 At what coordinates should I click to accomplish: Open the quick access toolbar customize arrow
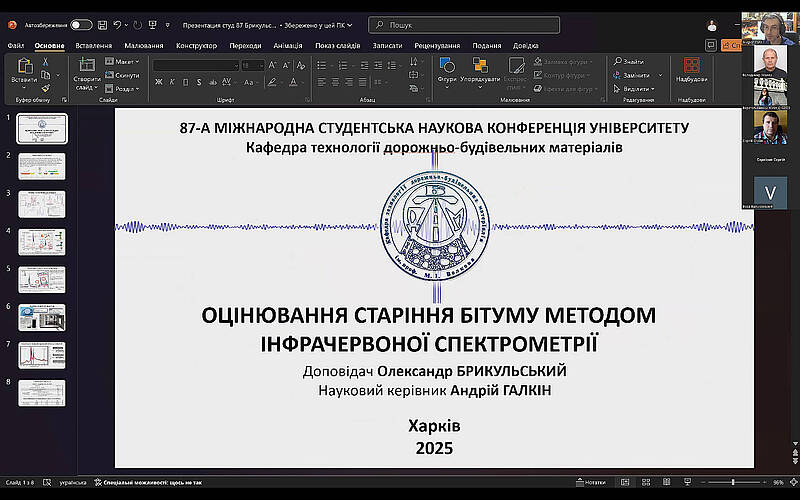pyautogui.click(x=167, y=24)
